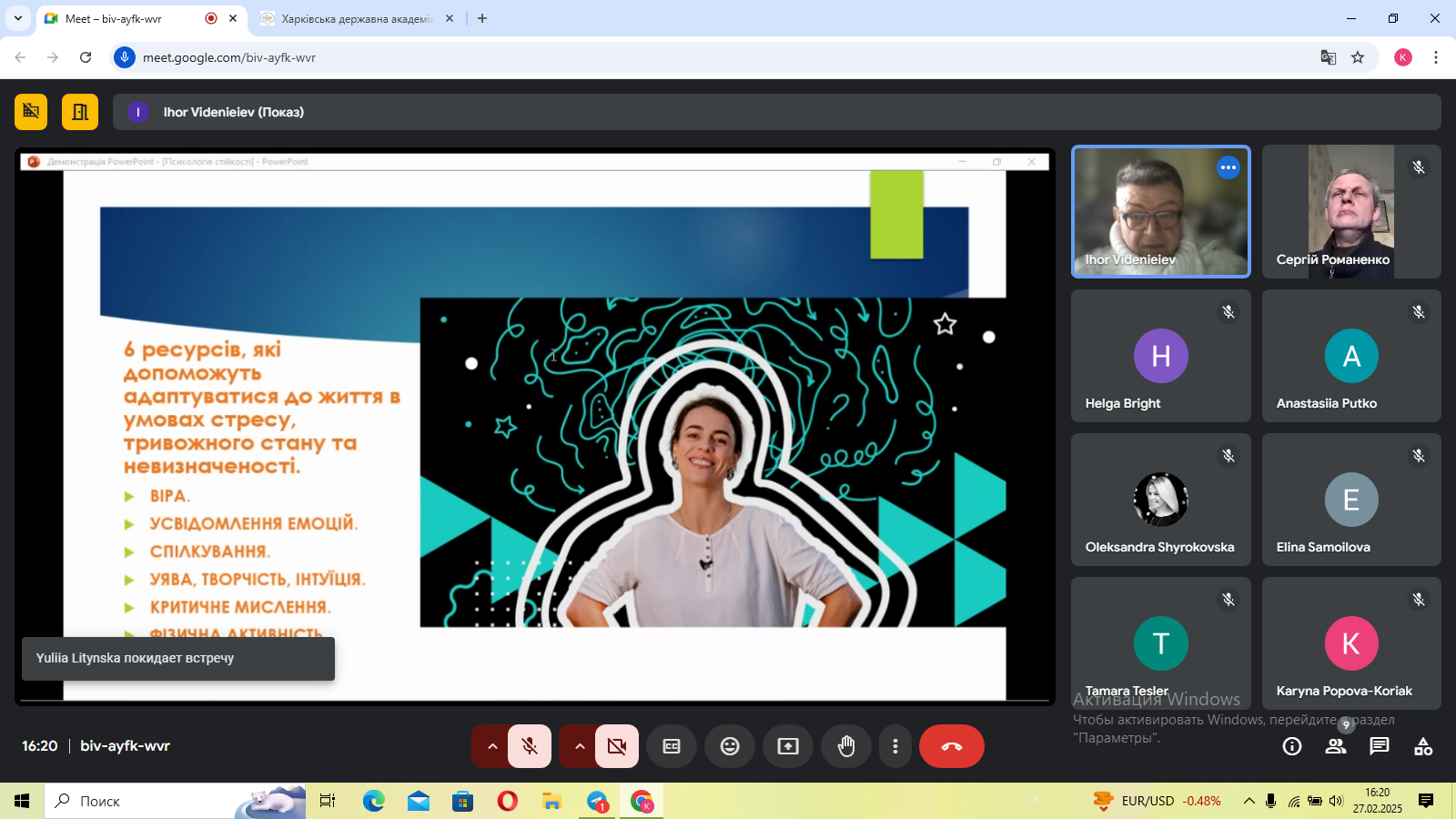Open more options three-dot menu in call bar
Image resolution: width=1456 pixels, height=819 pixels.
click(895, 746)
